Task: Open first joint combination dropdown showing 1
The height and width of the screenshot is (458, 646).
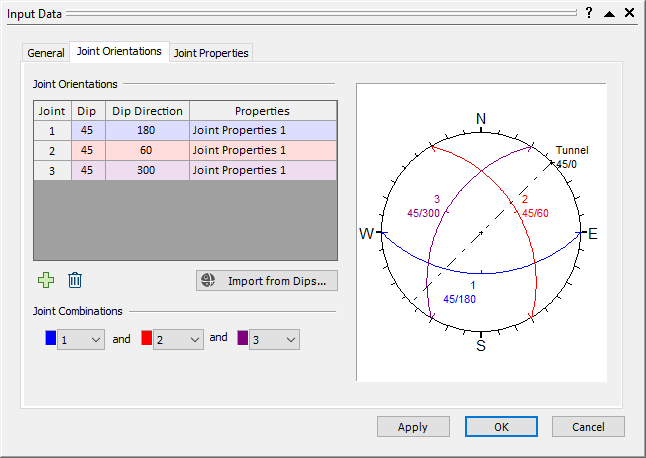Action: tap(81, 339)
